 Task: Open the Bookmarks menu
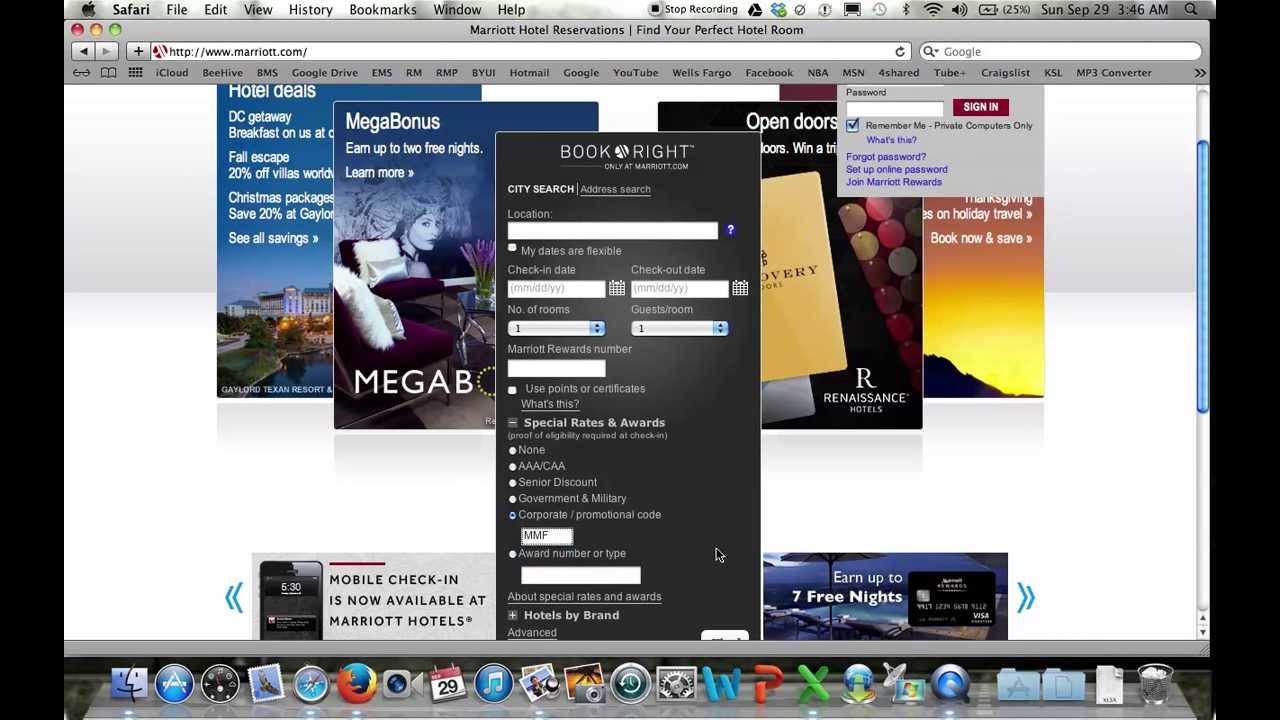383,10
